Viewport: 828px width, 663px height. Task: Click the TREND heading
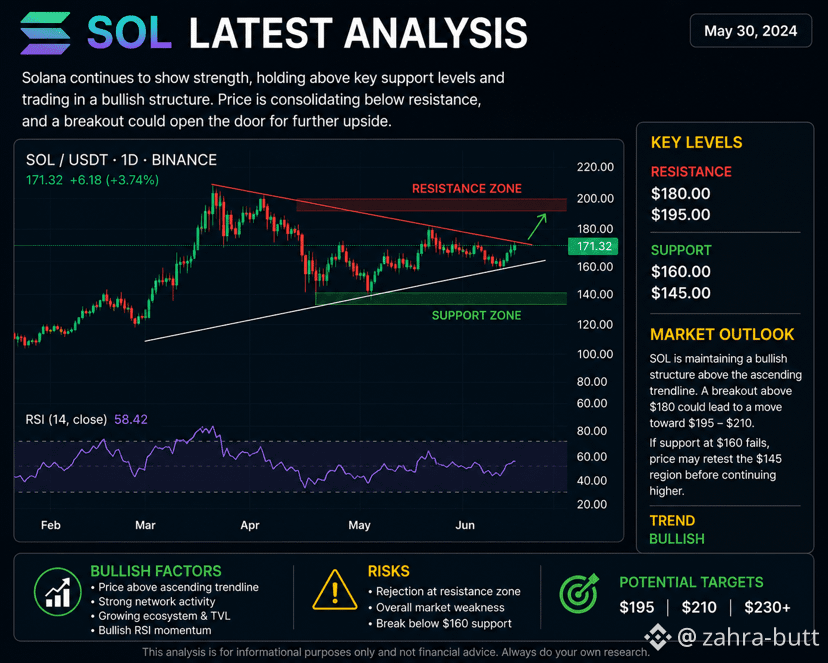[672, 521]
